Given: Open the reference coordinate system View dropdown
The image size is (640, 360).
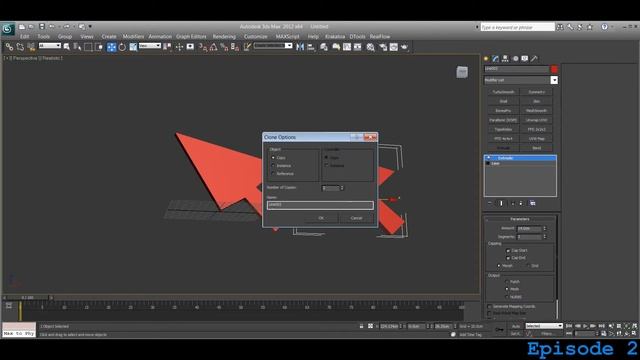Looking at the screenshot, I should (x=150, y=46).
